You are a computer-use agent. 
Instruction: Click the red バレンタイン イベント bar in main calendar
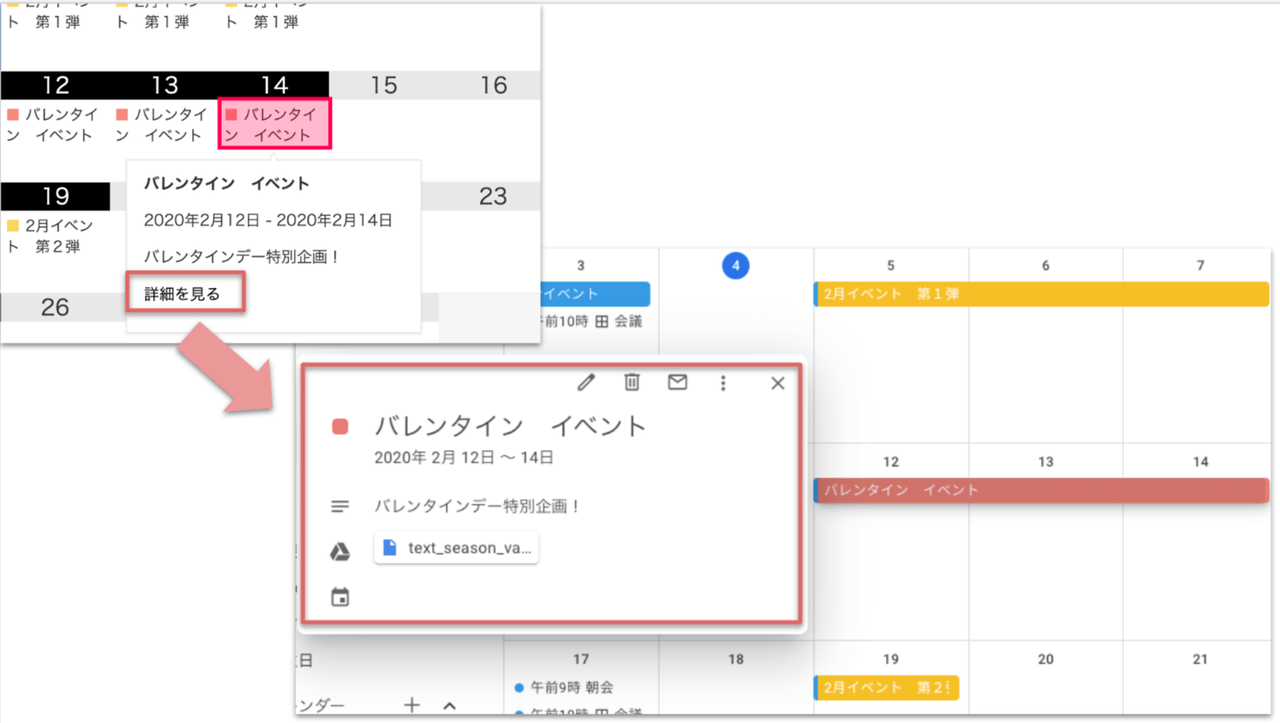[x=1042, y=490]
